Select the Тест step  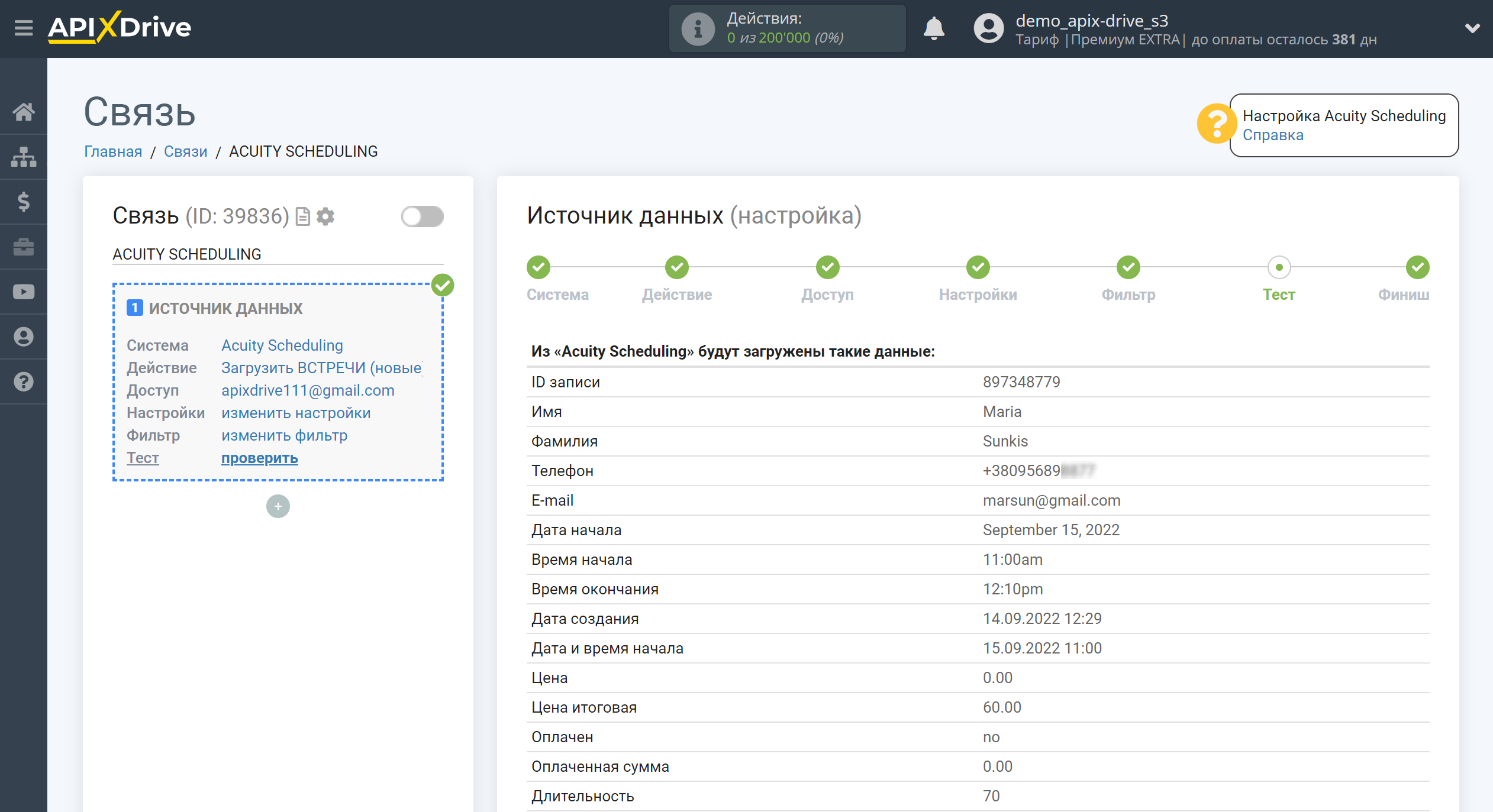click(x=1279, y=267)
